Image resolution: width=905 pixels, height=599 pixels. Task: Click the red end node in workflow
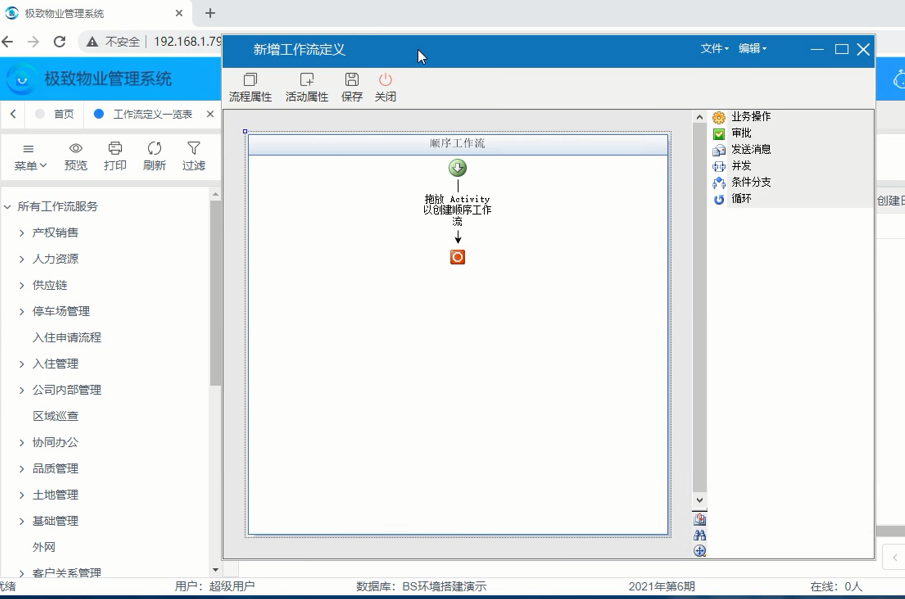pos(458,257)
